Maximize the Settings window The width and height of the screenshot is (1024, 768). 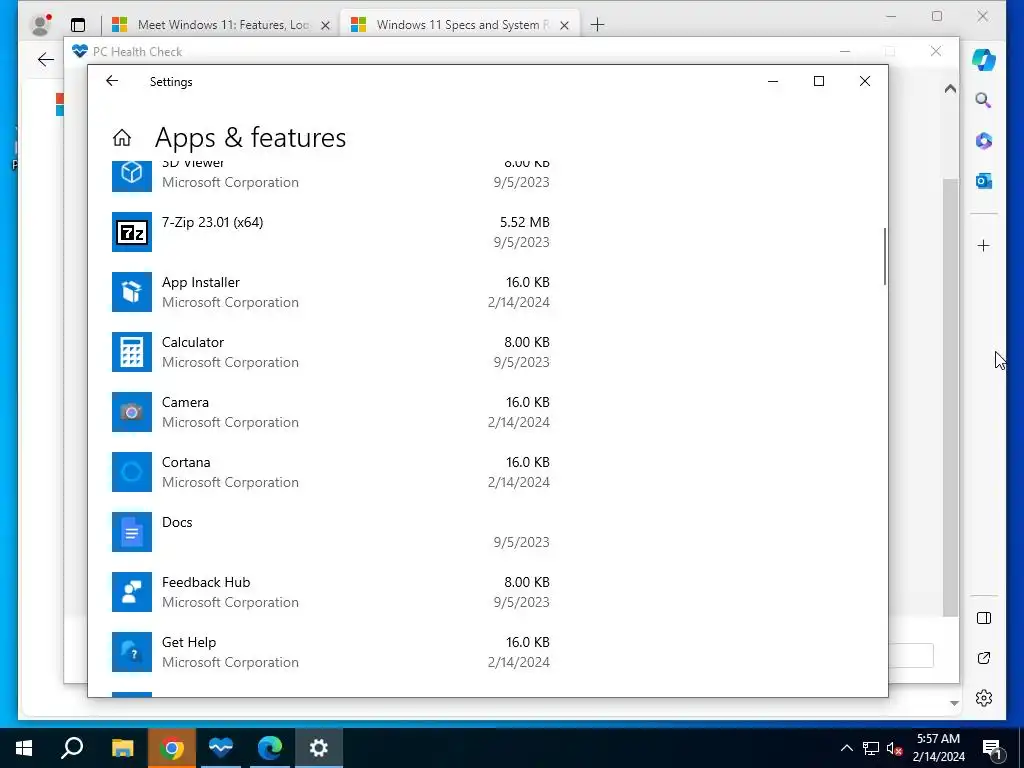[818, 81]
